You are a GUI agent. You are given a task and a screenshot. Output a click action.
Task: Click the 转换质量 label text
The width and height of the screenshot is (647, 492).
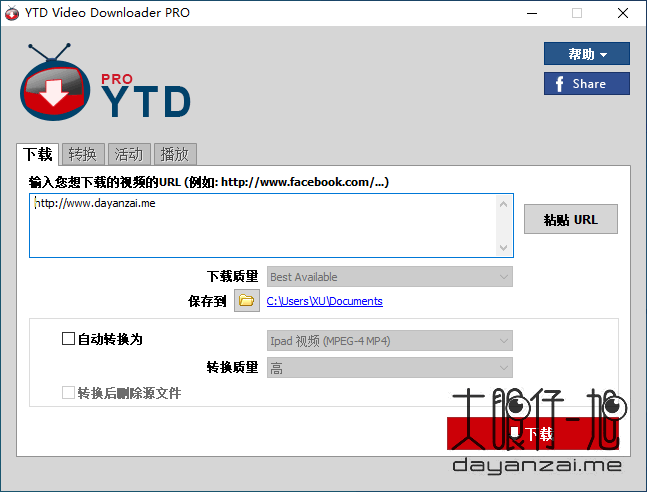pos(232,367)
